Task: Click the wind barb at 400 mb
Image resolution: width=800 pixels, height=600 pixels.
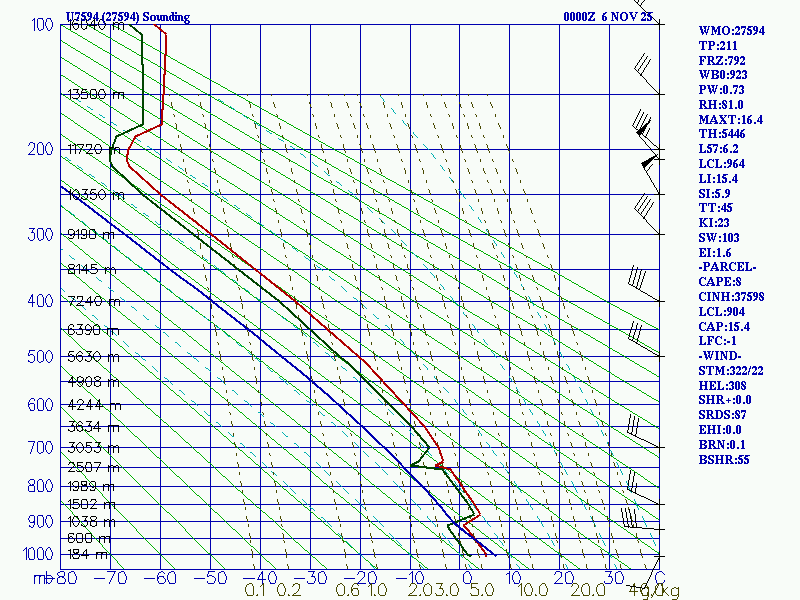Action: pyautogui.click(x=645, y=283)
